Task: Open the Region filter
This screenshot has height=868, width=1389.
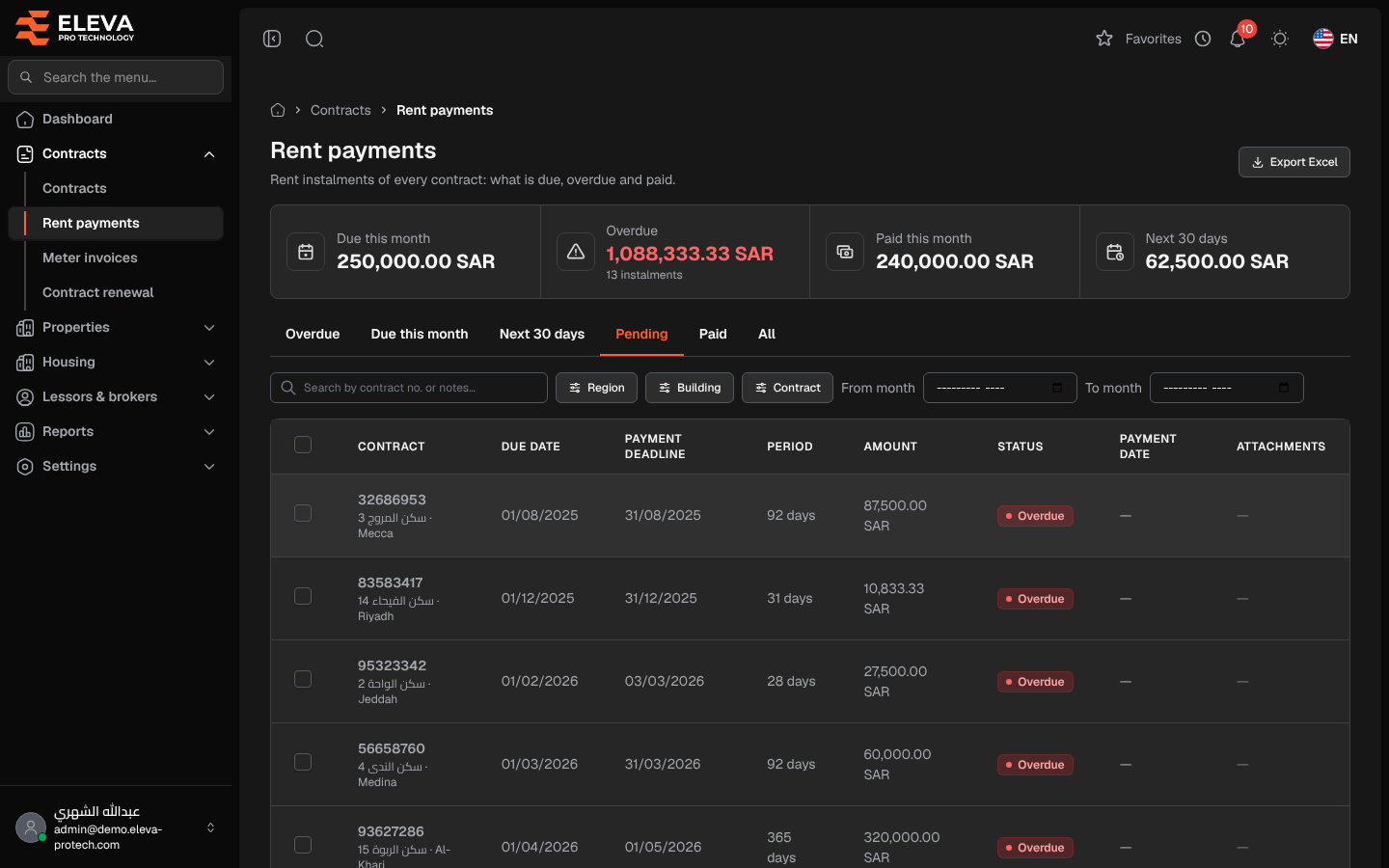Action: [x=596, y=388]
